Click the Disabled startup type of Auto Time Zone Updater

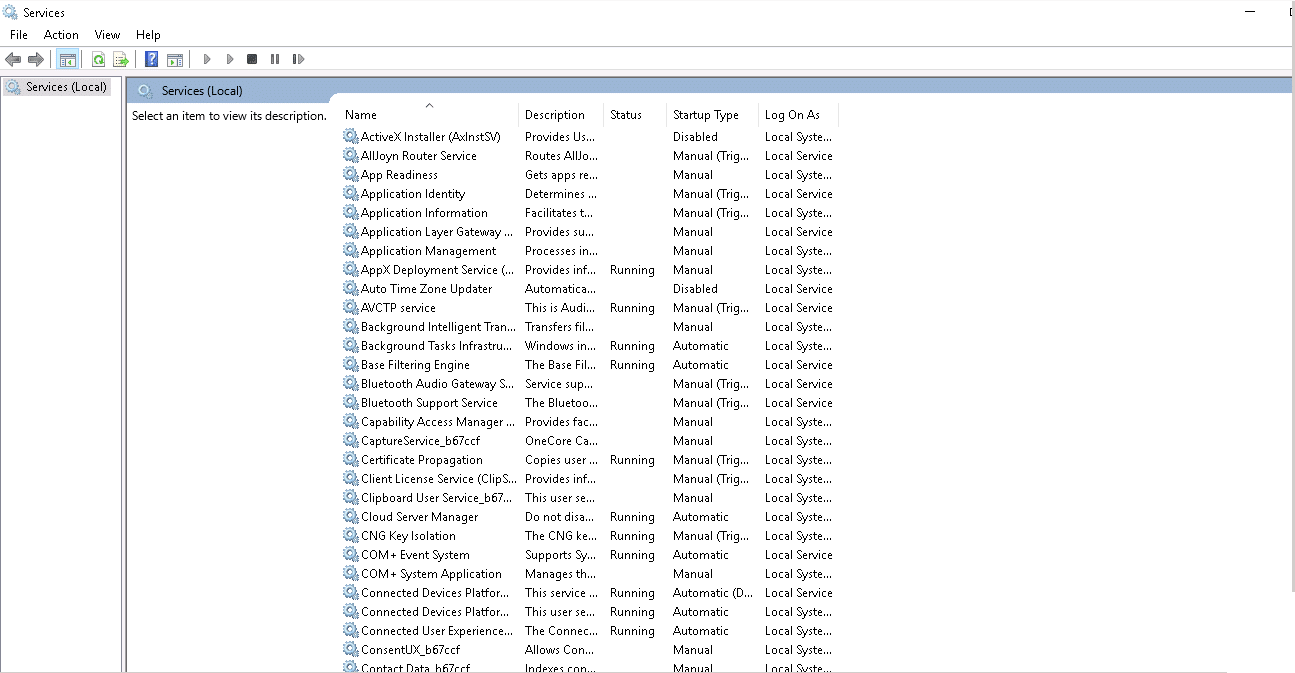tap(695, 289)
